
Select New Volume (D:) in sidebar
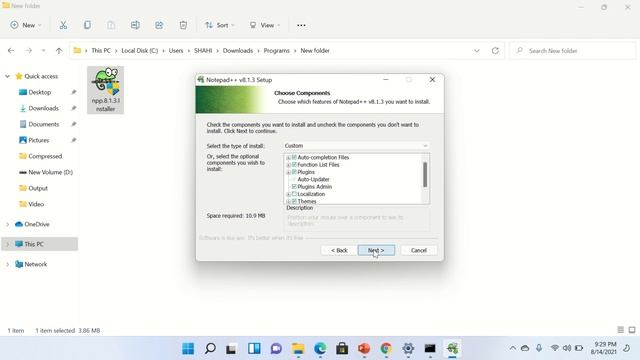pos(46,172)
